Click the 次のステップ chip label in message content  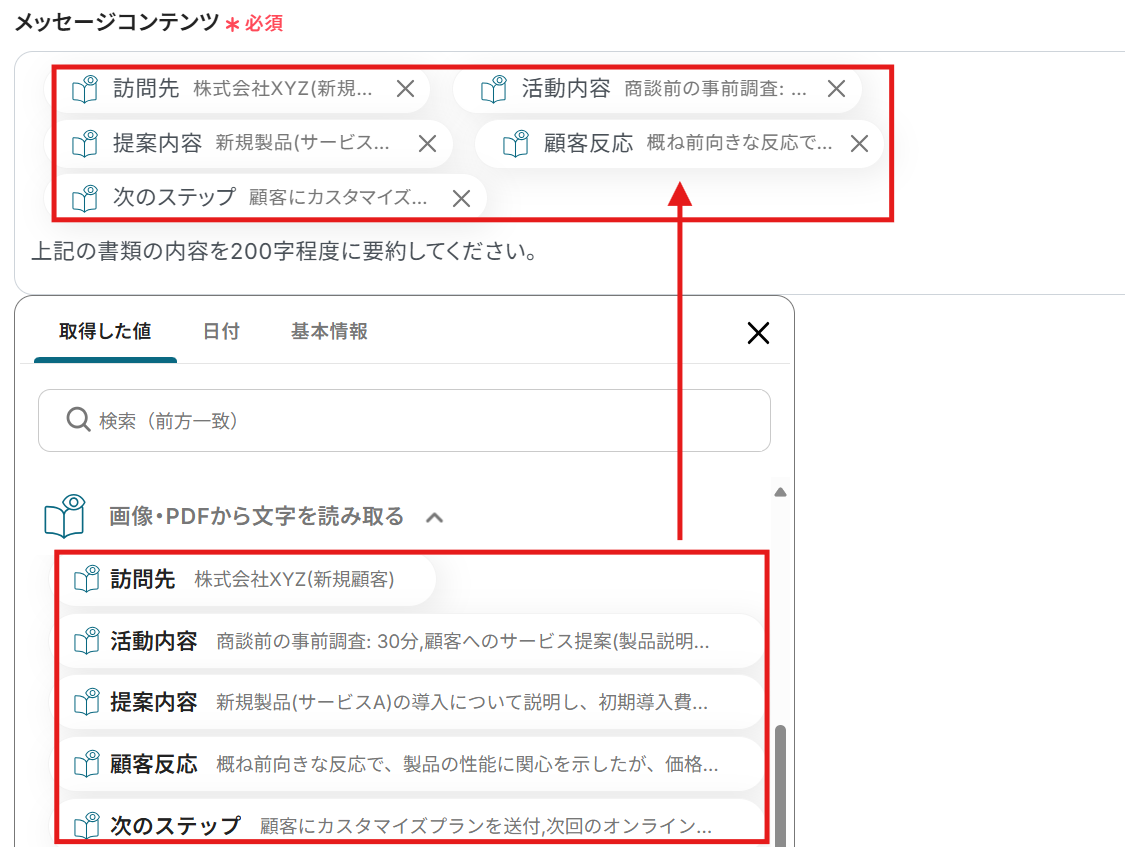click(x=174, y=197)
